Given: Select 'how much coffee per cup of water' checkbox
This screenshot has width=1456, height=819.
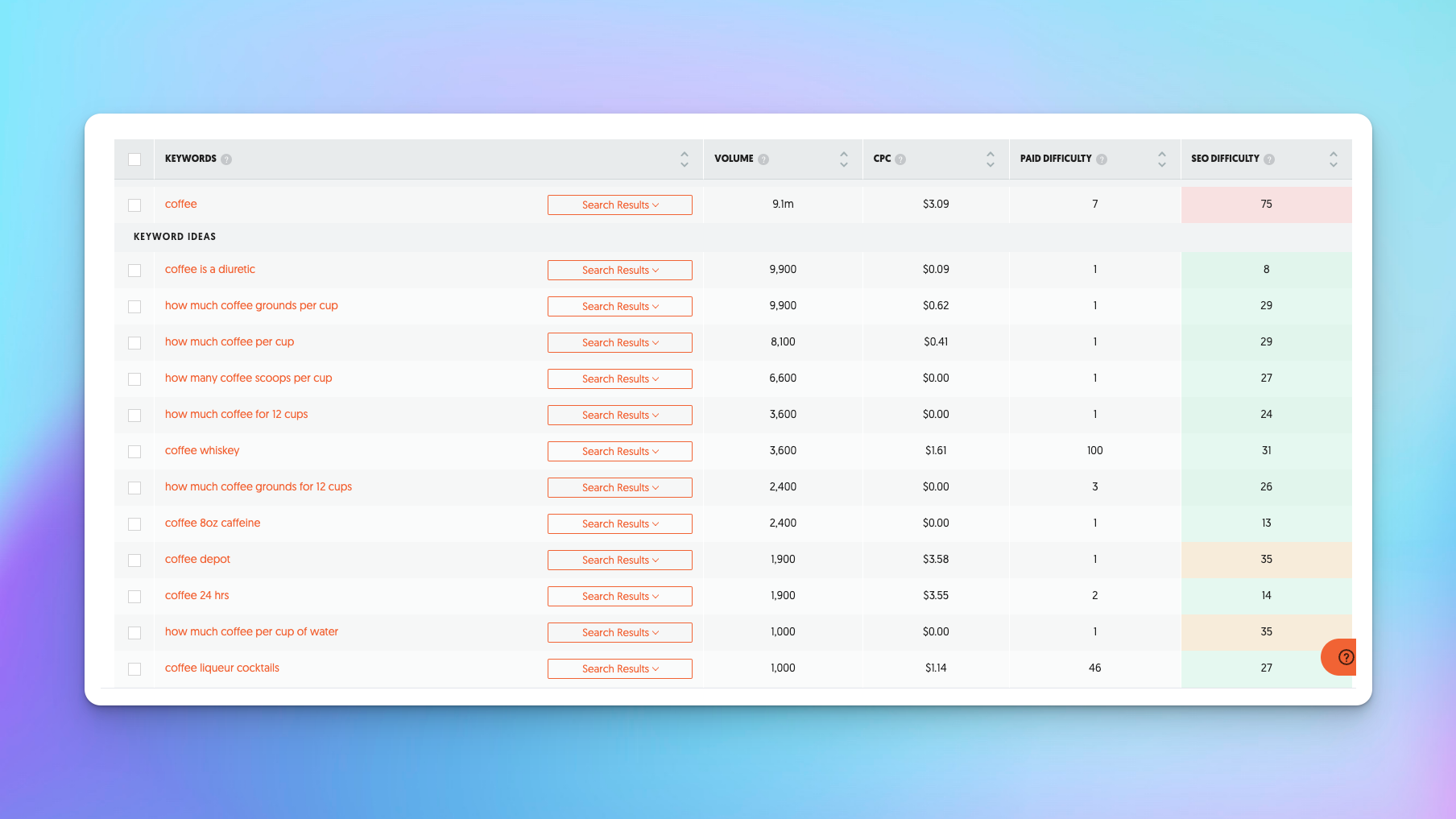Looking at the screenshot, I should (x=134, y=633).
